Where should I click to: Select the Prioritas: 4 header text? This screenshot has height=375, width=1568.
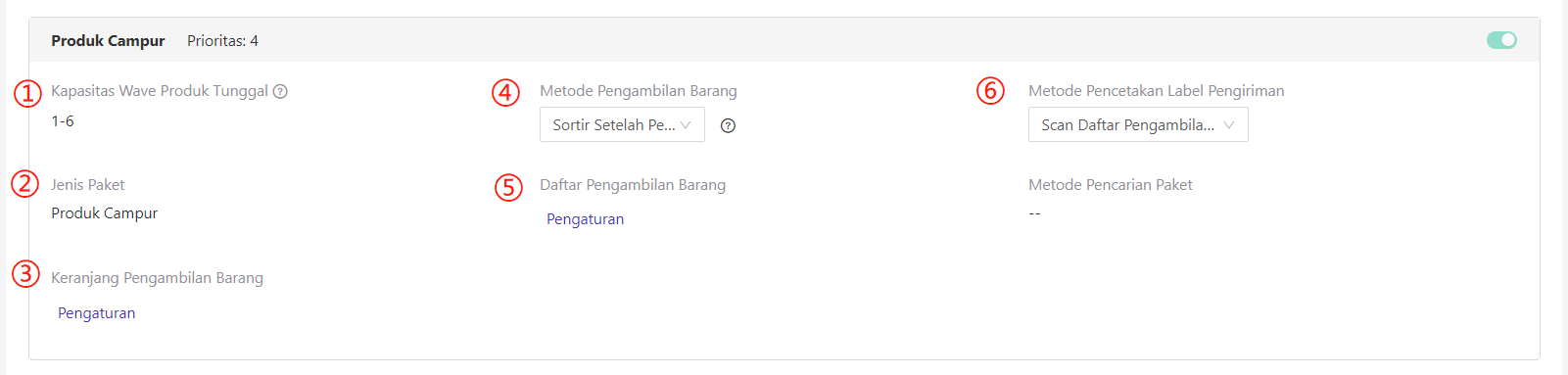point(222,41)
